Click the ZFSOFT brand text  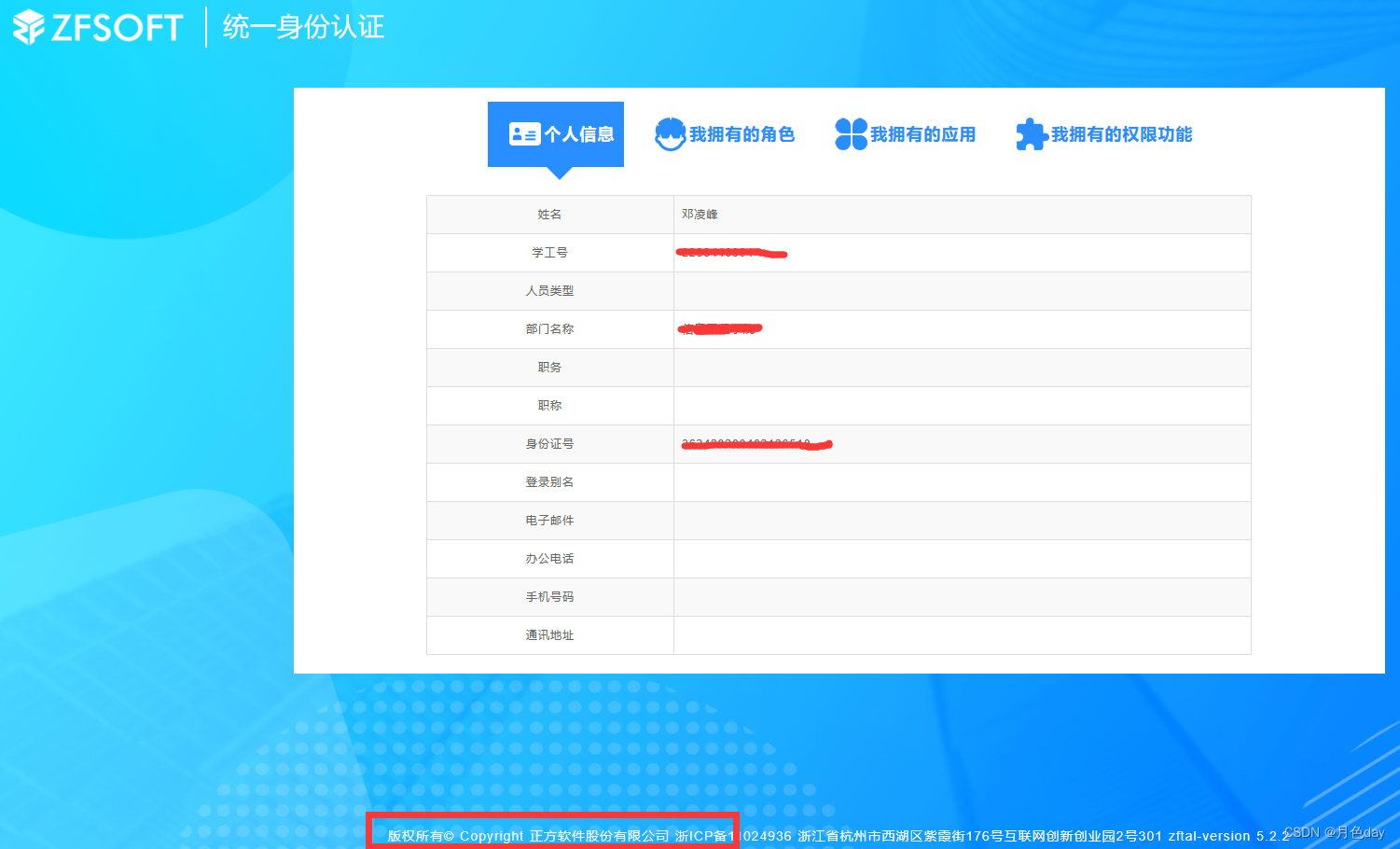(118, 27)
